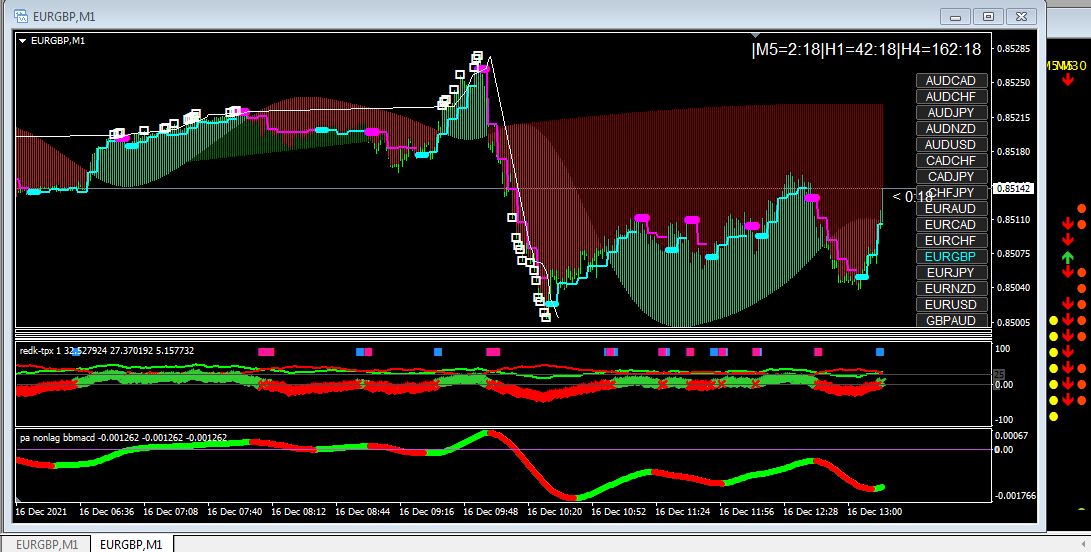Select the AUDNZD symbol button
Image resolution: width=1091 pixels, height=552 pixels.
[x=951, y=129]
